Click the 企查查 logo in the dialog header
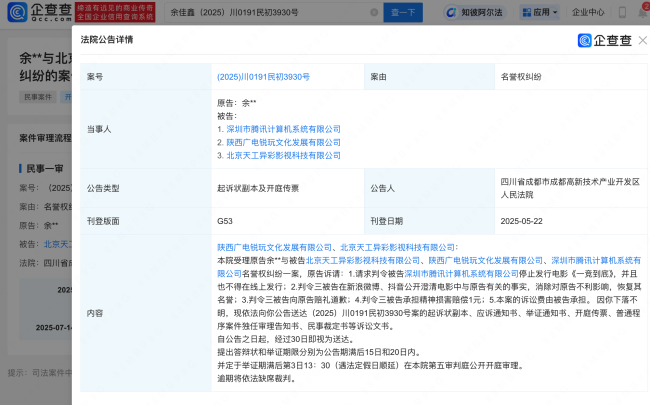Image resolution: width=650 pixels, height=405 pixels. coord(609,40)
